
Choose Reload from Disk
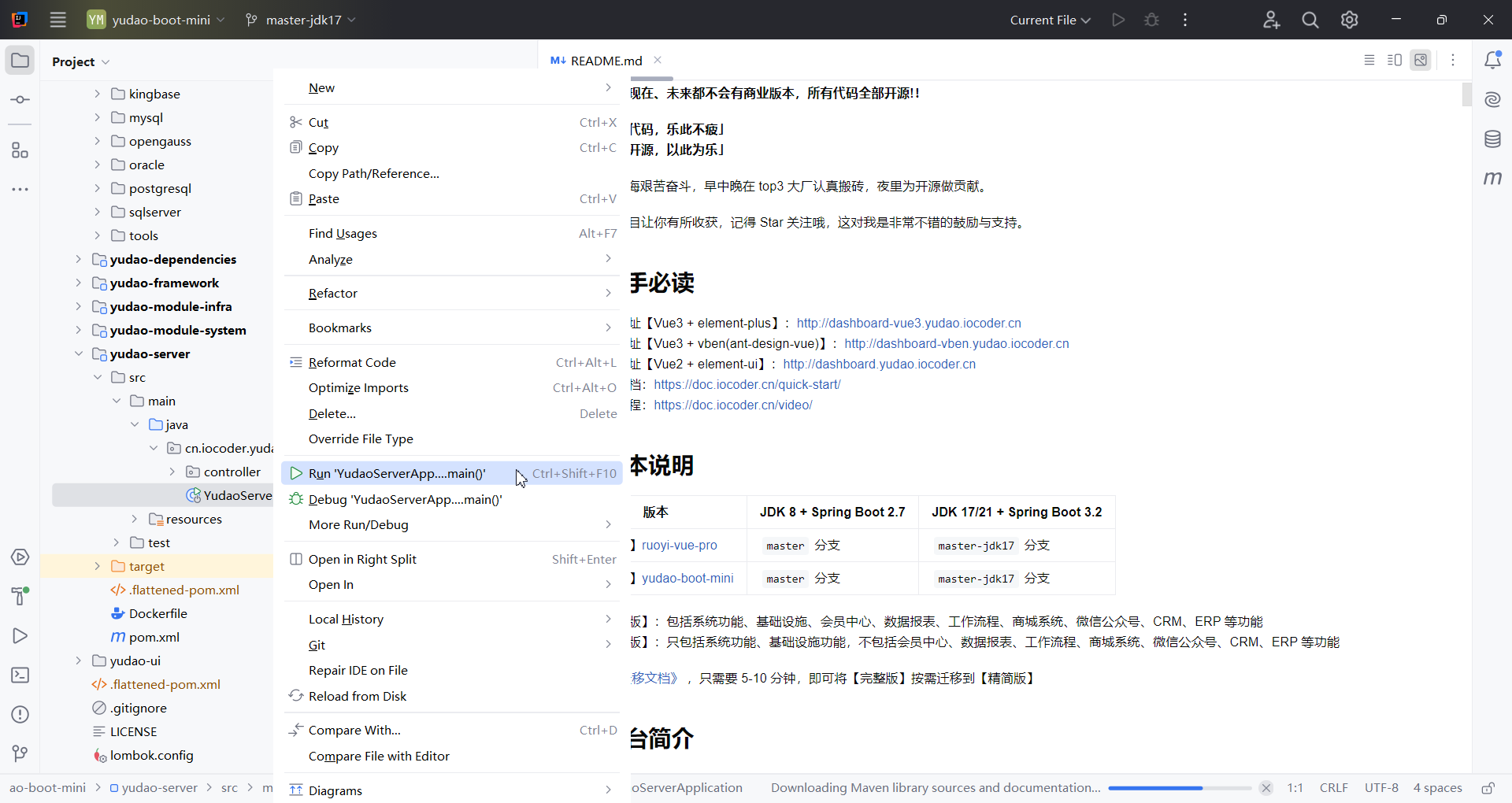452,696
